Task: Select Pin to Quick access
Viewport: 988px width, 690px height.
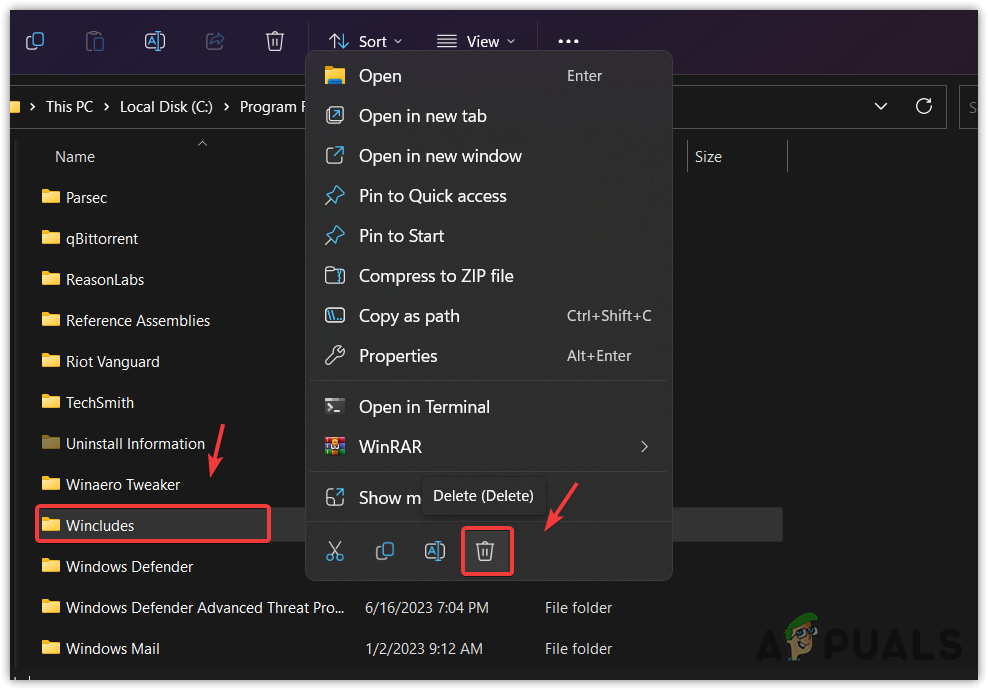Action: [488, 196]
